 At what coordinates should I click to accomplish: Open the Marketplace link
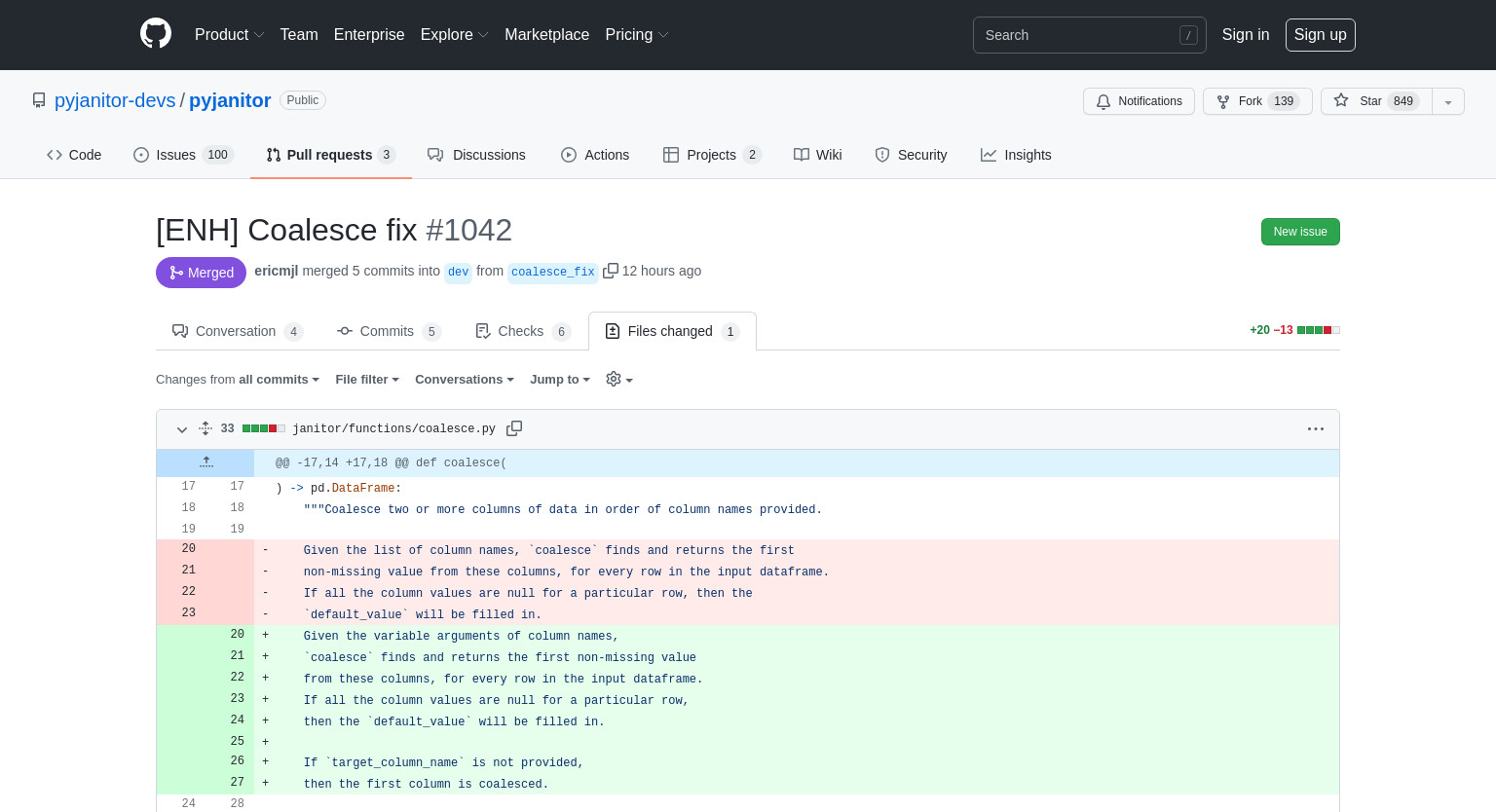pyautogui.click(x=546, y=35)
